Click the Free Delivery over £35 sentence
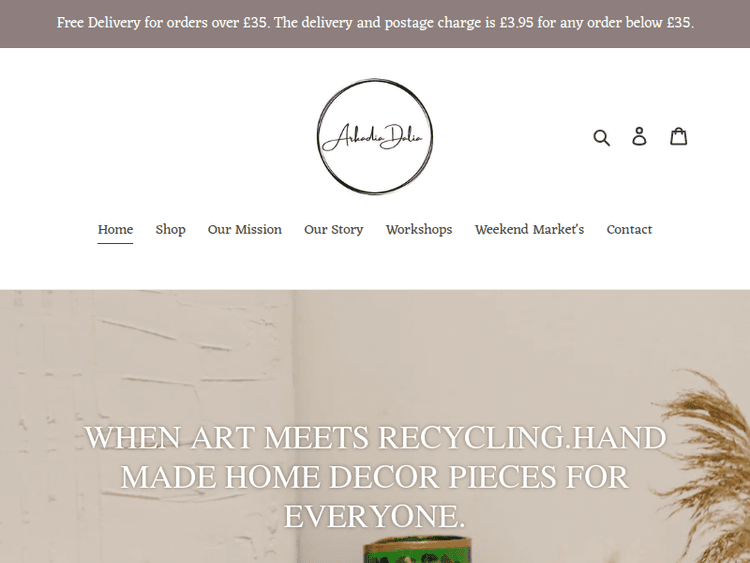This screenshot has width=750, height=563. (163, 23)
